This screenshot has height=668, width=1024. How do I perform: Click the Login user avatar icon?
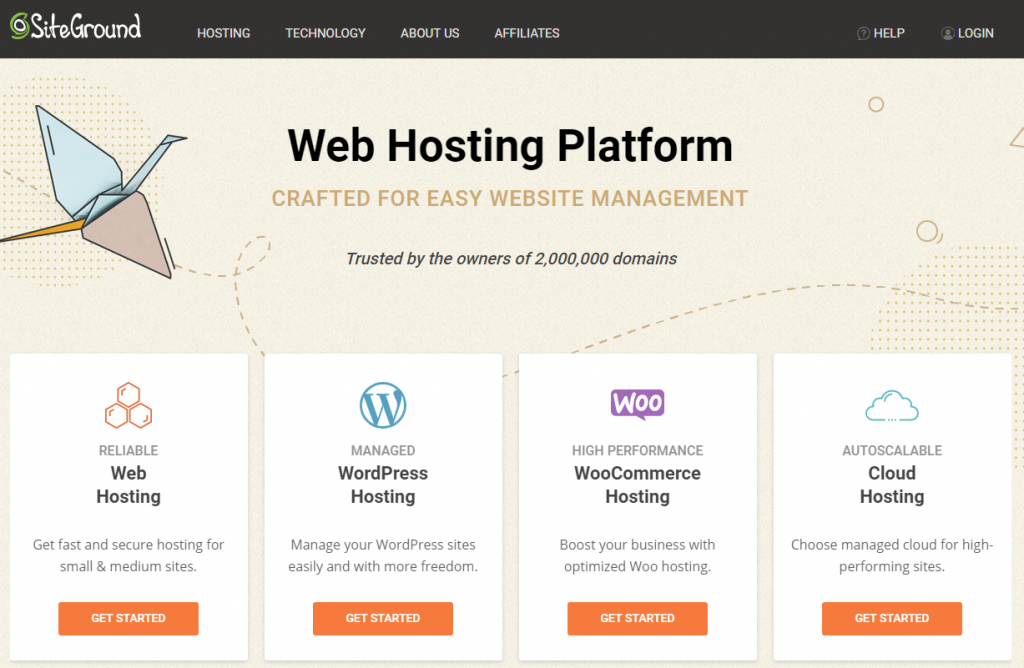pyautogui.click(x=947, y=33)
